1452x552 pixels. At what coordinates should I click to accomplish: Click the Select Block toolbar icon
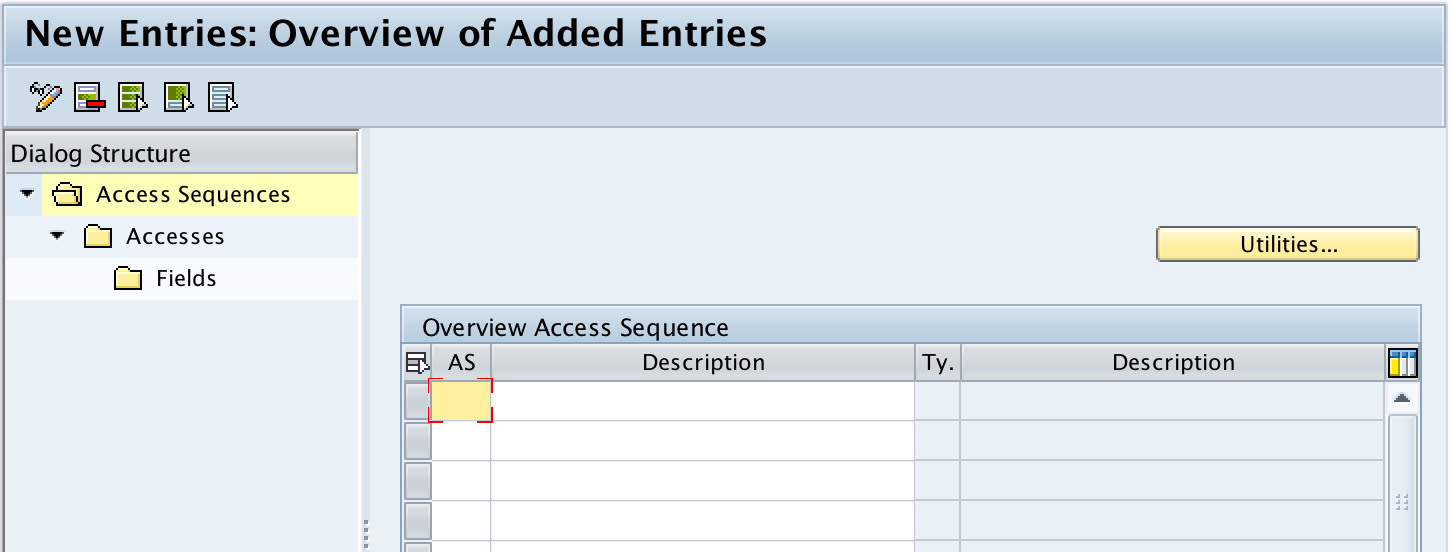(x=178, y=97)
